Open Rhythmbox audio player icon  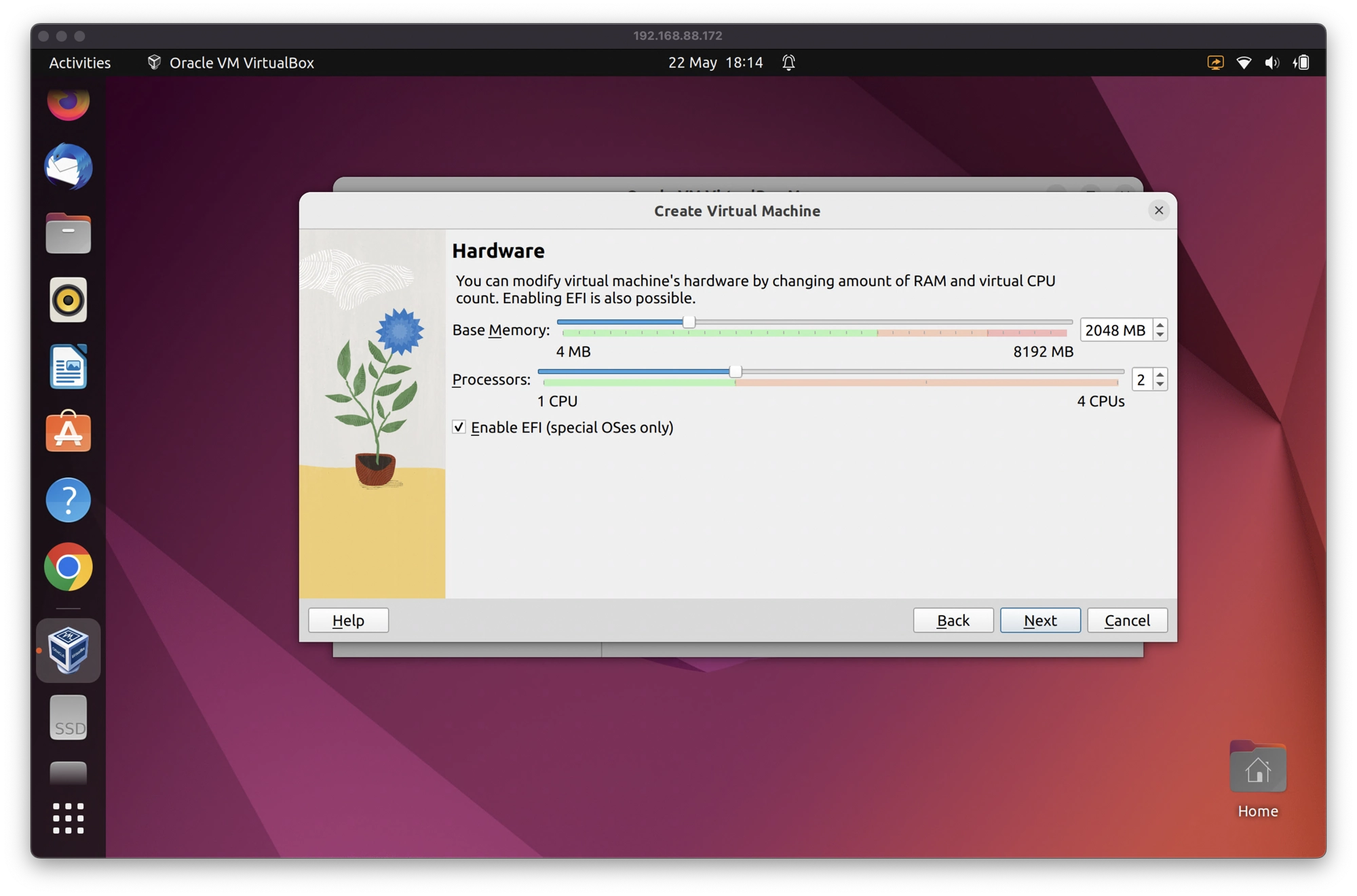tap(68, 298)
